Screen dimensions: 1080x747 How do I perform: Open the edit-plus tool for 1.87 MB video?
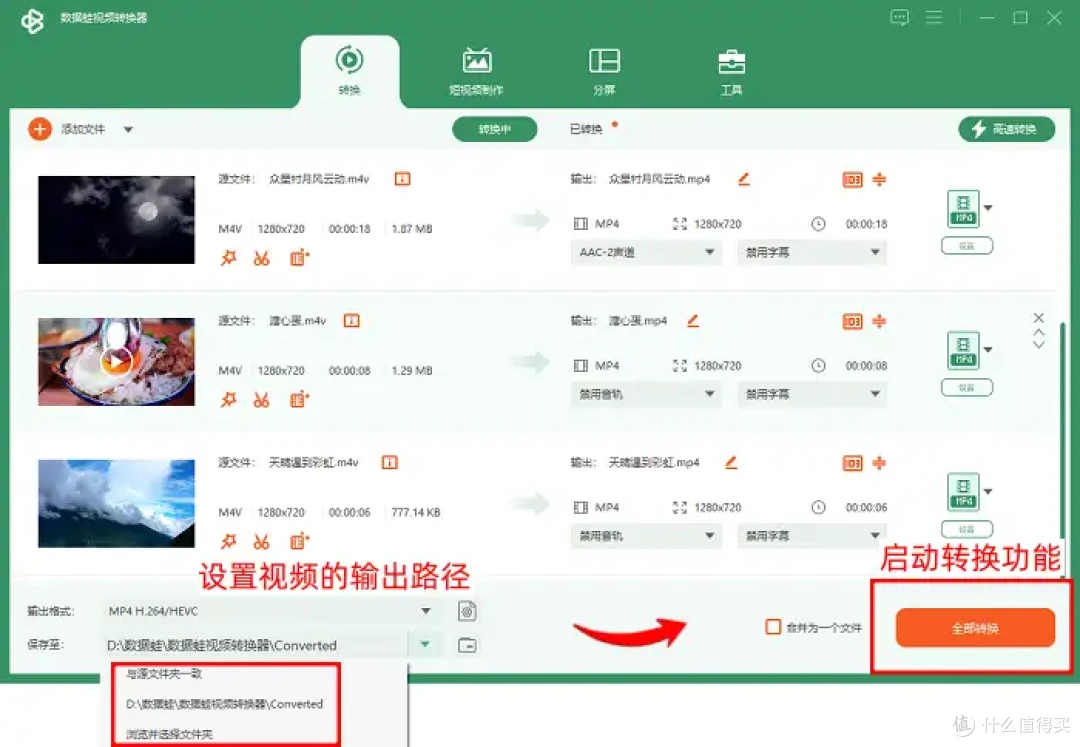tap(299, 258)
